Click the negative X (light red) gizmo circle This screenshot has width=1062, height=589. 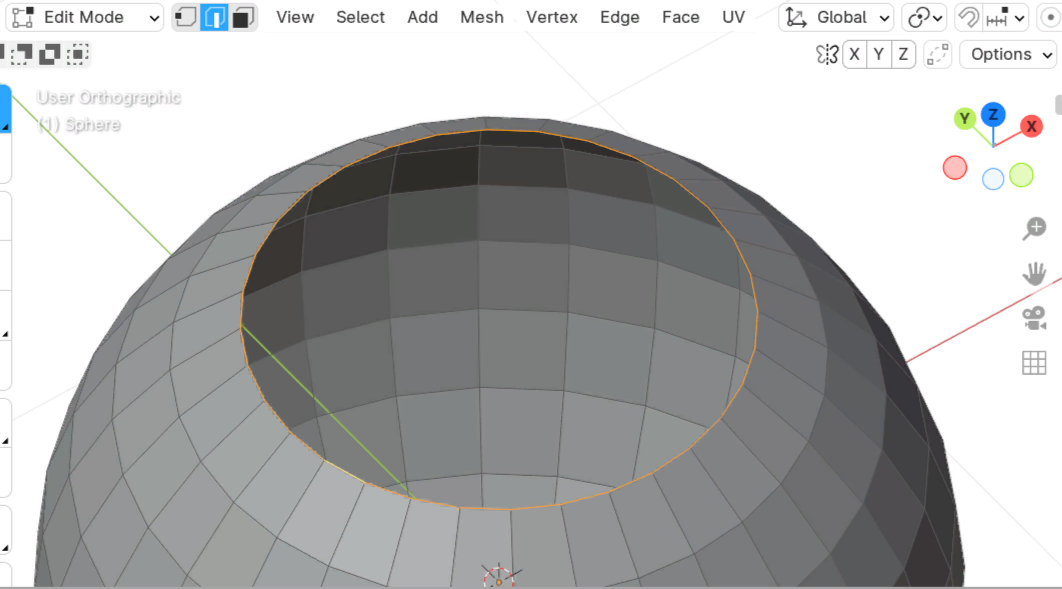[x=955, y=168]
